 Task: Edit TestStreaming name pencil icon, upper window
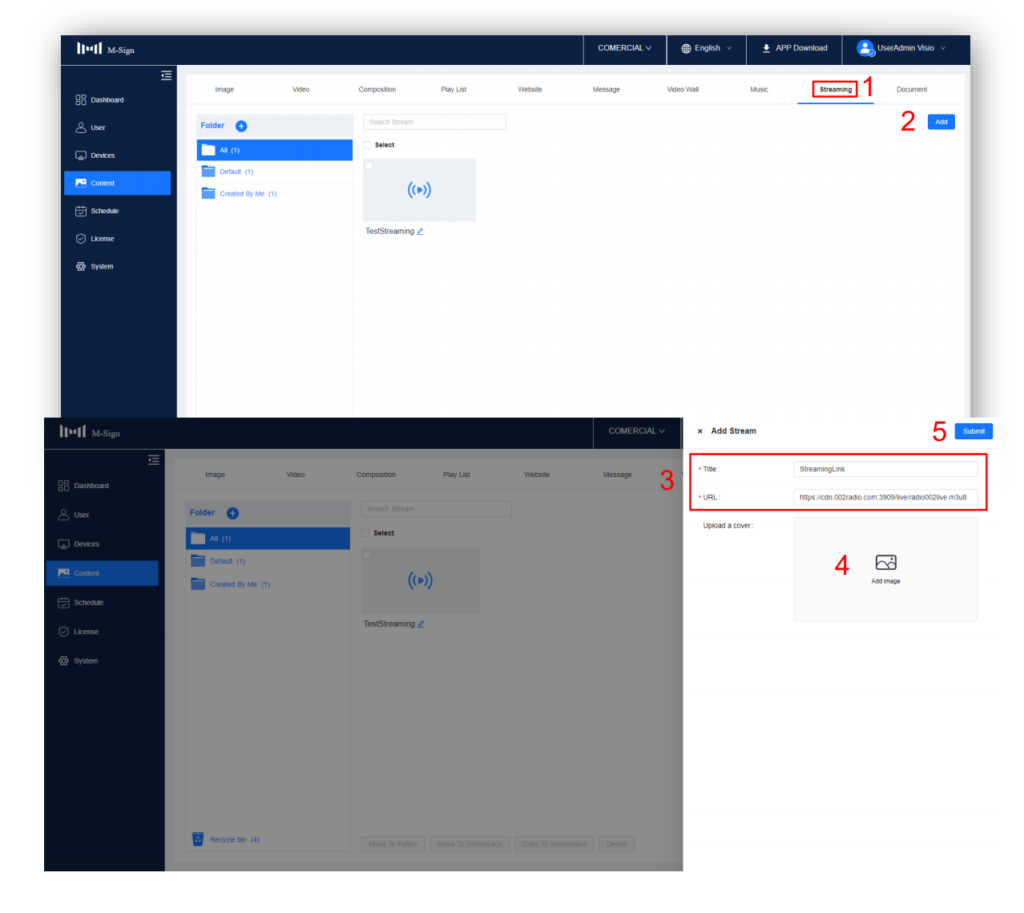coord(420,231)
